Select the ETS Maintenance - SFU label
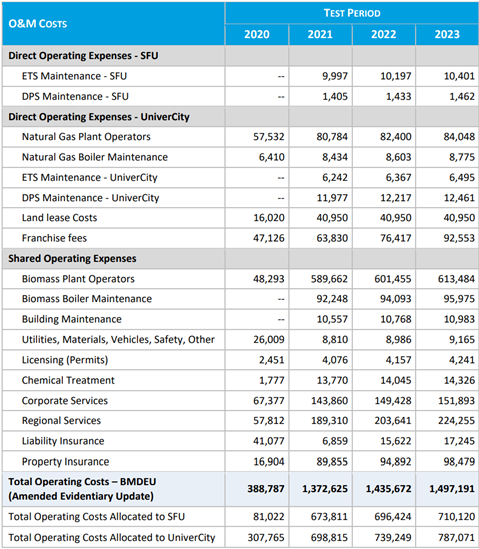The width and height of the screenshot is (479, 549). [x=74, y=76]
